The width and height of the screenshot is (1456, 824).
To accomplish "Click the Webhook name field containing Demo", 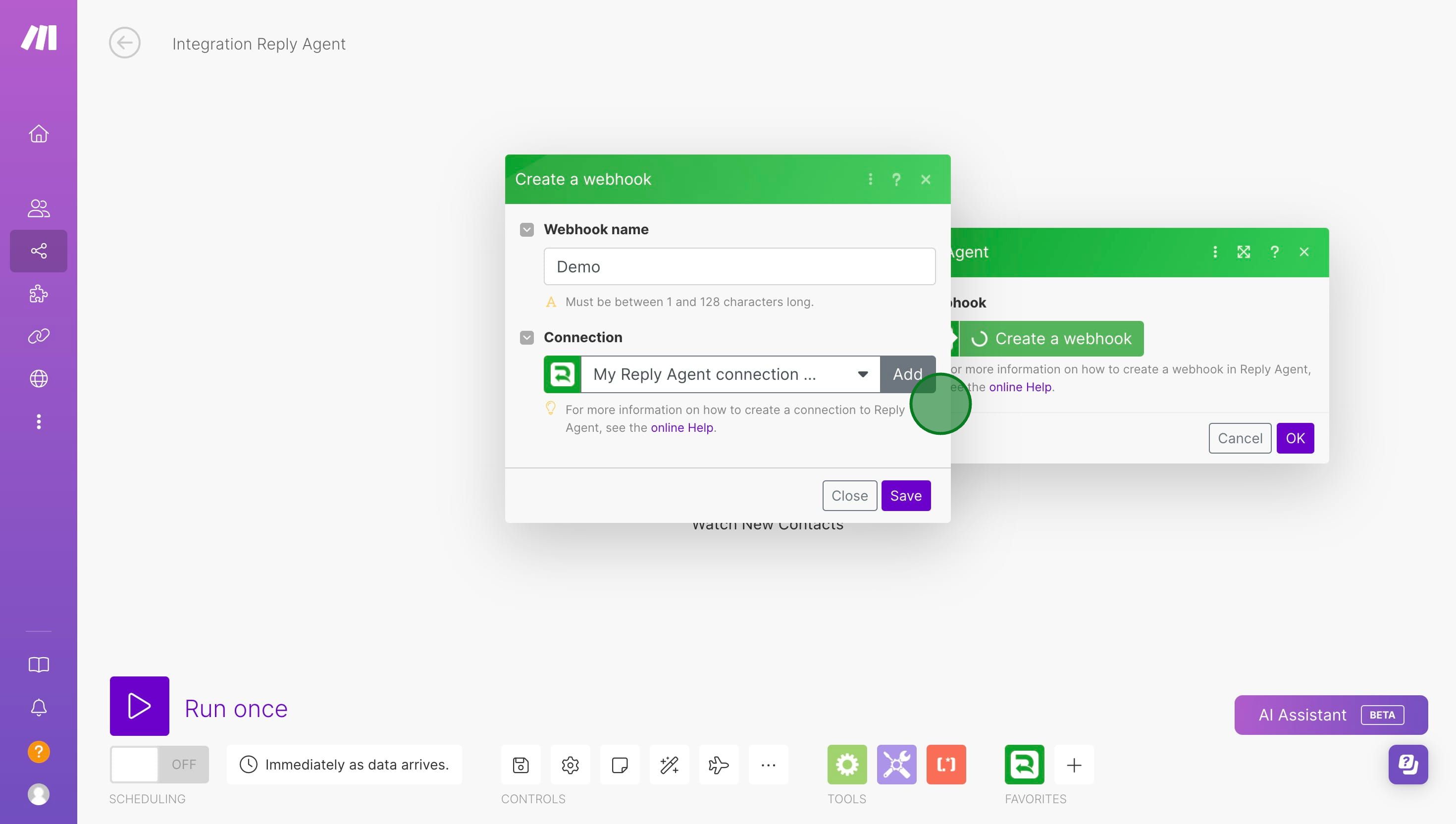I will point(739,266).
